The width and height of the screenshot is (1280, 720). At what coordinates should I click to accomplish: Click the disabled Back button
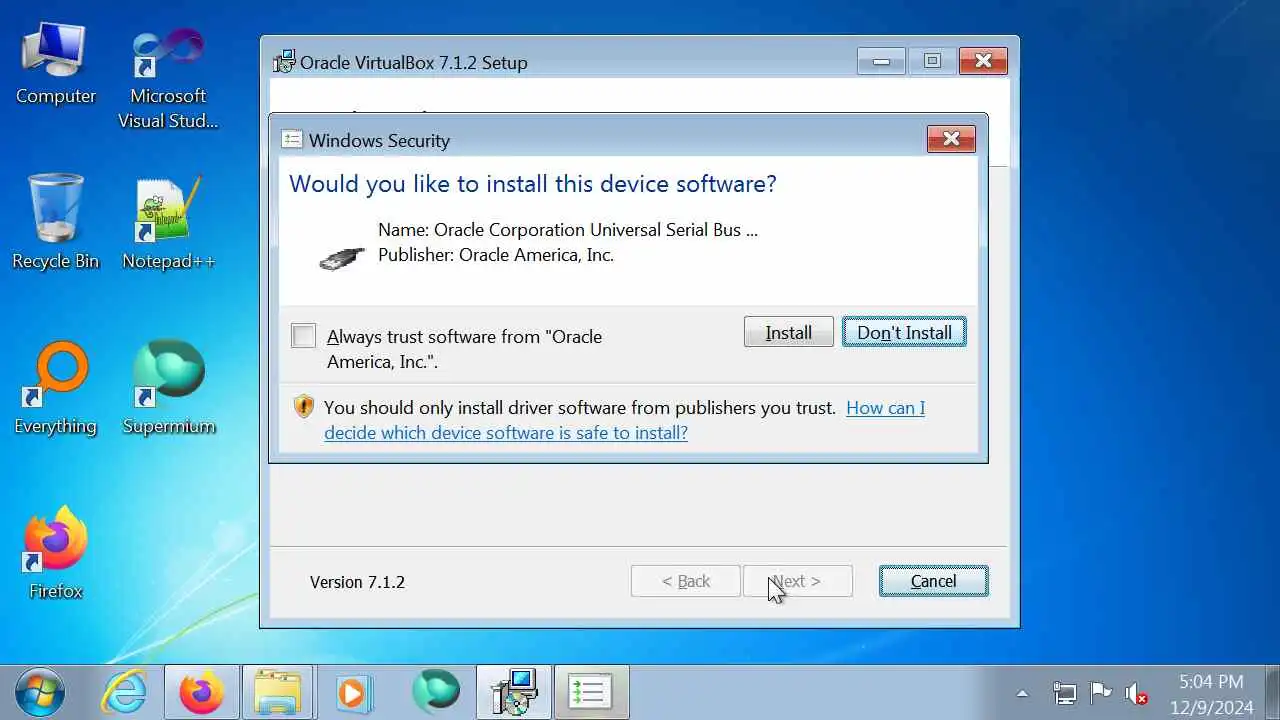pyautogui.click(x=686, y=581)
